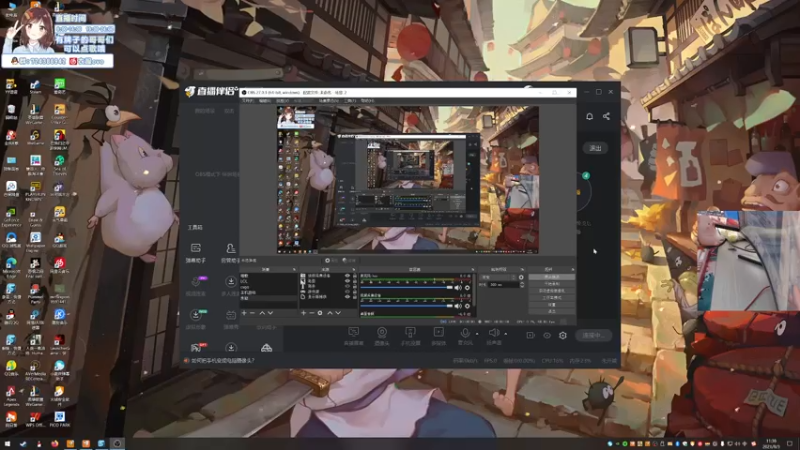Click the eye preview icon in companion bottom bar
800x450 pixels.
pyautogui.click(x=547, y=335)
